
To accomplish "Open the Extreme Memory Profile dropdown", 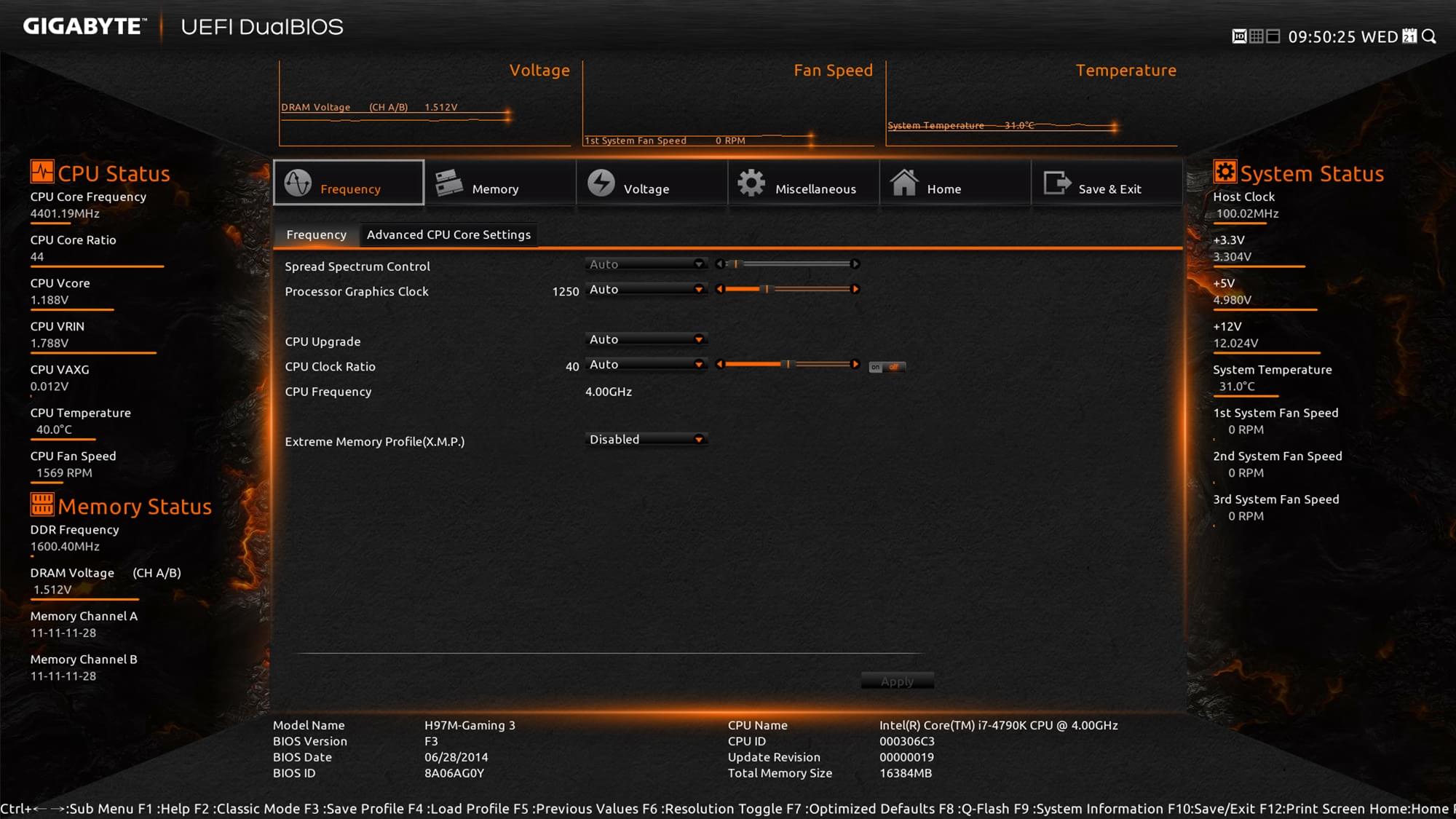I will (646, 439).
